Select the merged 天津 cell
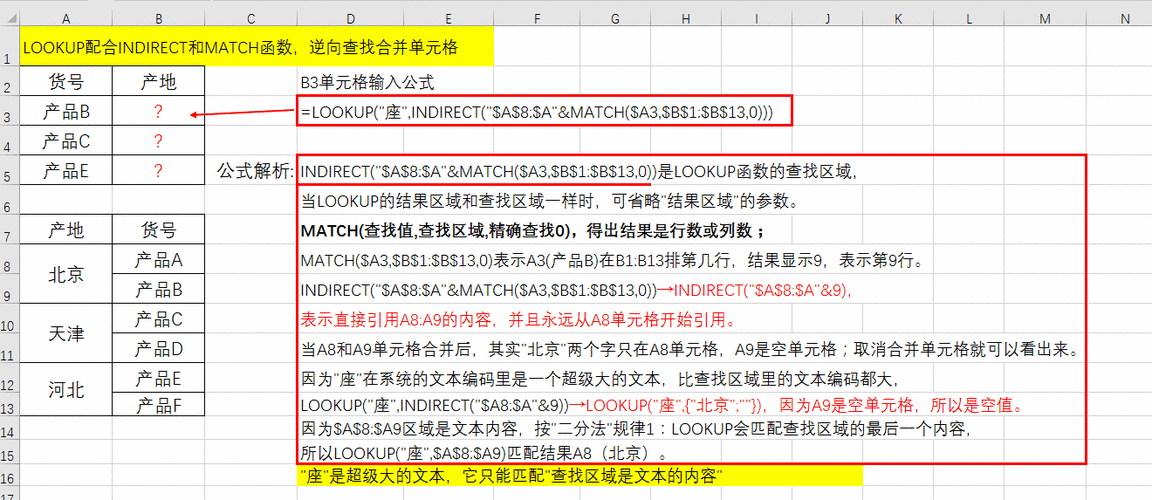Screen dimensions: 1152x500 tap(66, 333)
